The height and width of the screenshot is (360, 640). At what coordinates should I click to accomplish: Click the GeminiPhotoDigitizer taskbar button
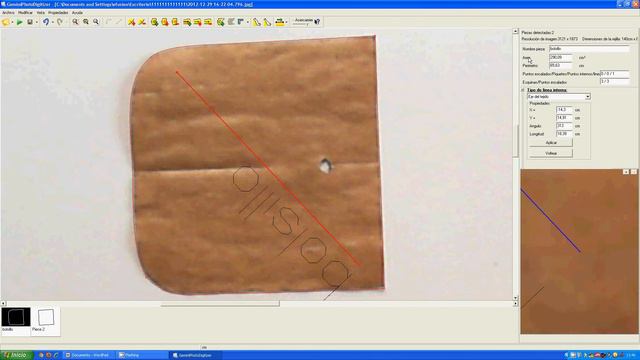click(196, 355)
